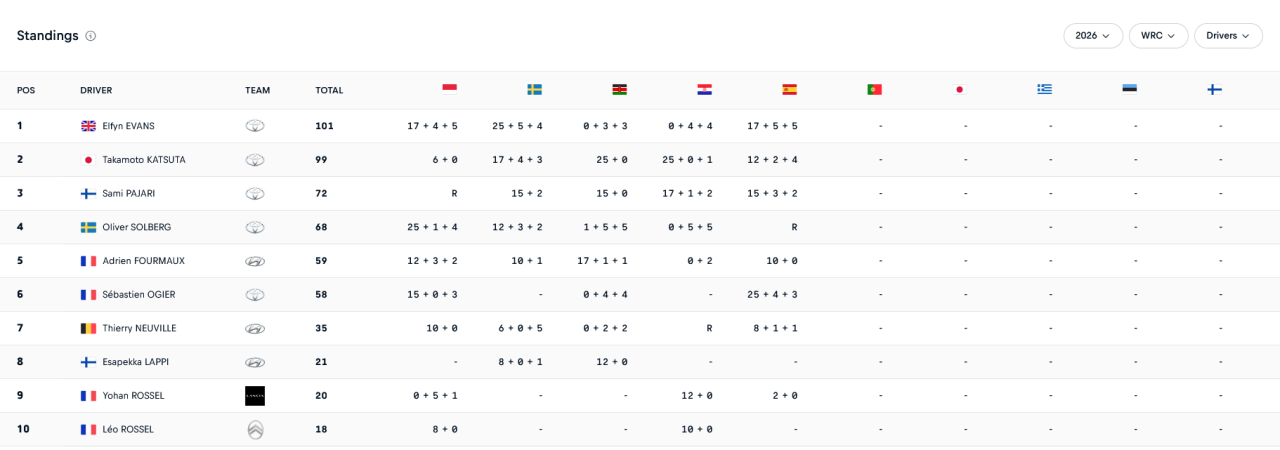Click the Monaco flag column header
The height and width of the screenshot is (450, 1280).
449,89
